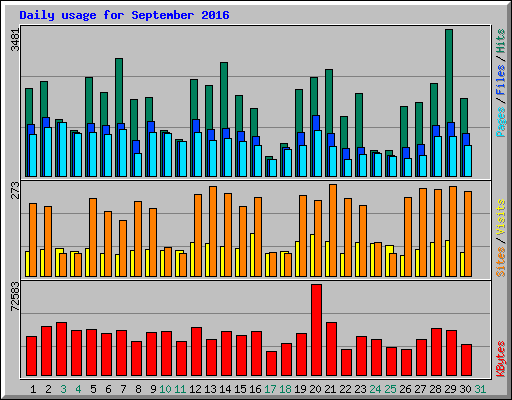Select day 14 on the x-axis
This screenshot has width=512, height=400.
tap(225, 389)
